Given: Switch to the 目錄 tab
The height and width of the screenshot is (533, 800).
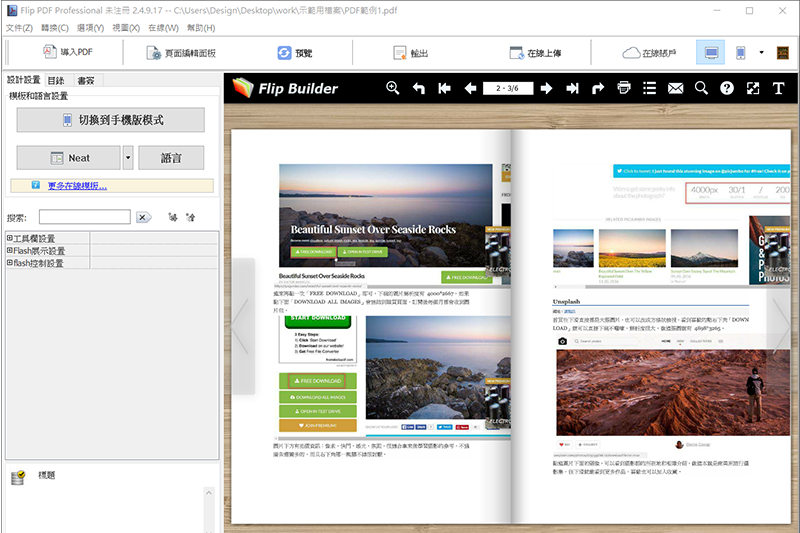Looking at the screenshot, I should point(56,81).
